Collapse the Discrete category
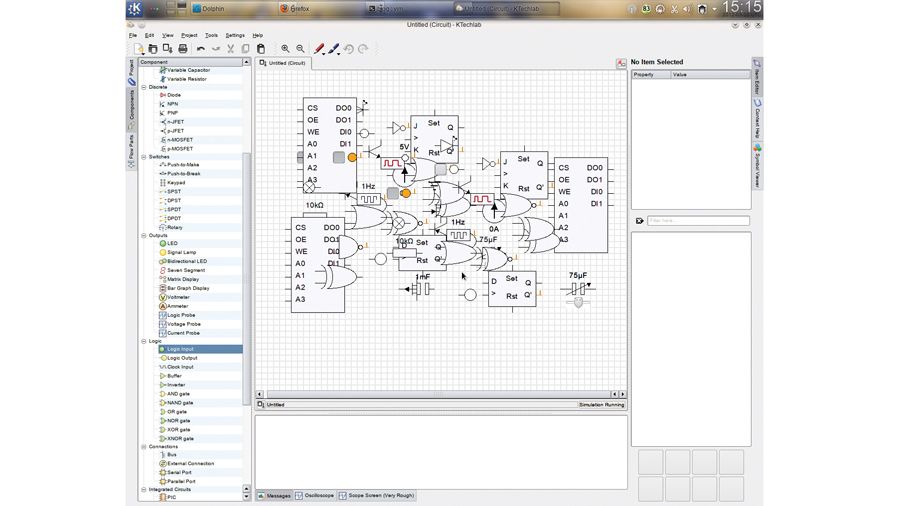The height and width of the screenshot is (506, 900). [x=144, y=87]
